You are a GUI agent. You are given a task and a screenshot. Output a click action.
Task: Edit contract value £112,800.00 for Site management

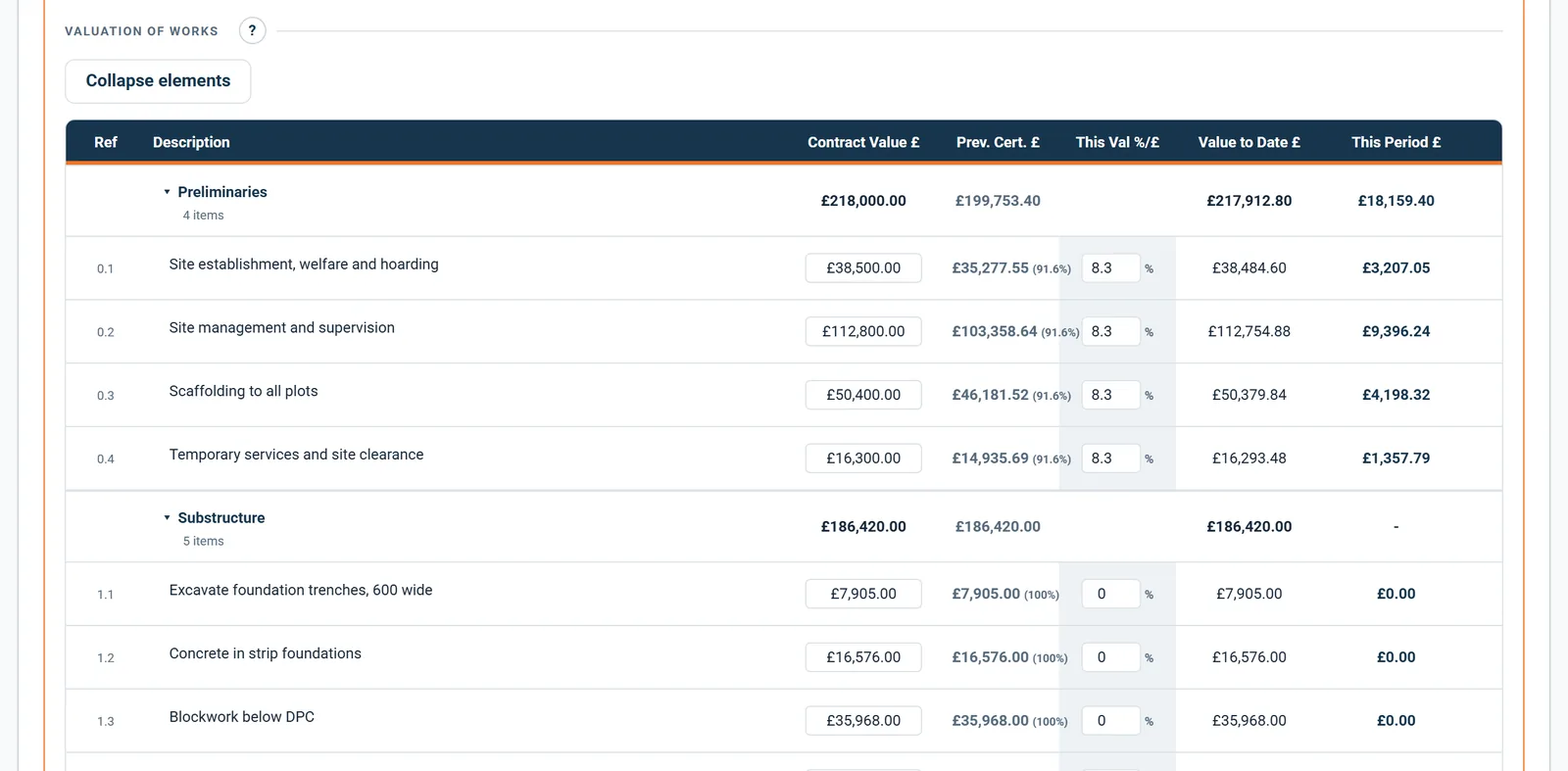(x=863, y=331)
